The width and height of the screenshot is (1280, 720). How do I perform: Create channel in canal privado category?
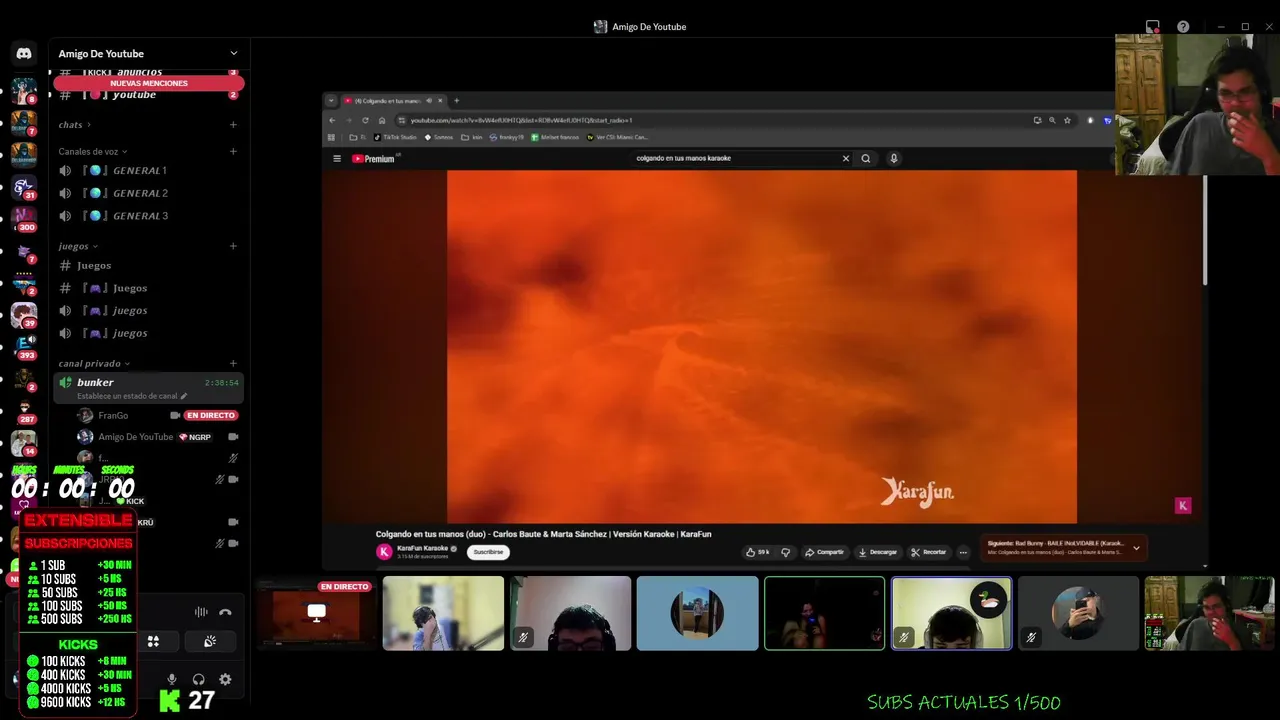click(x=233, y=364)
